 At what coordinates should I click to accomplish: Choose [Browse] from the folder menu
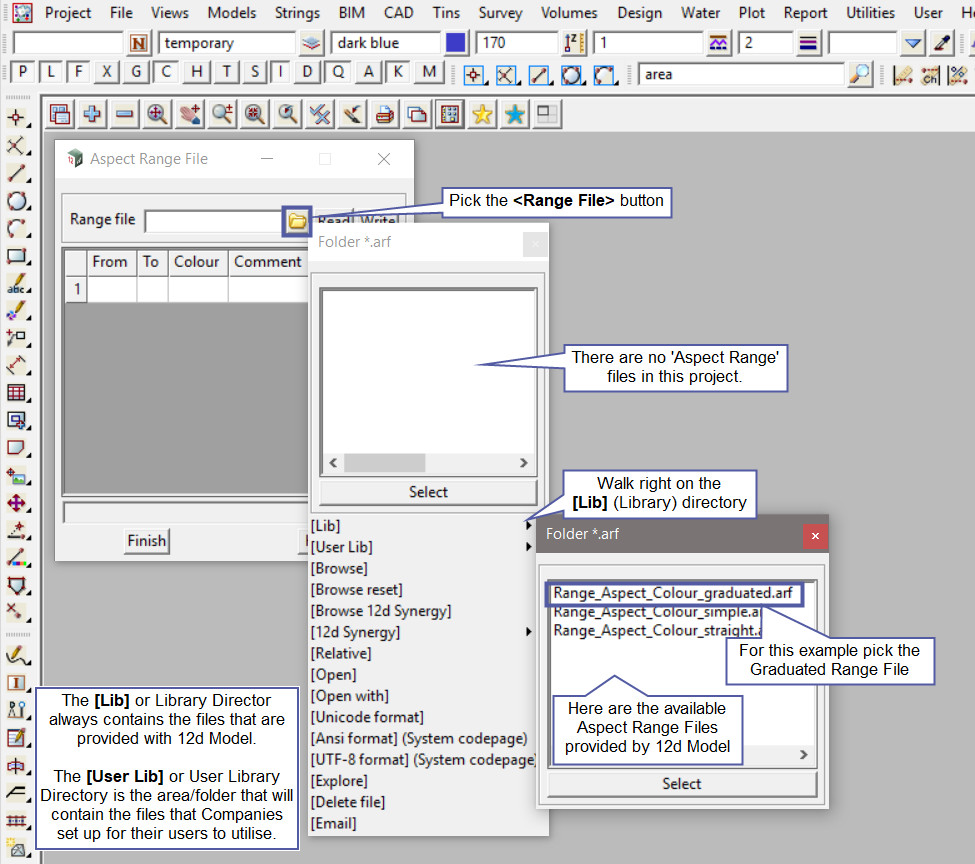pyautogui.click(x=339, y=568)
